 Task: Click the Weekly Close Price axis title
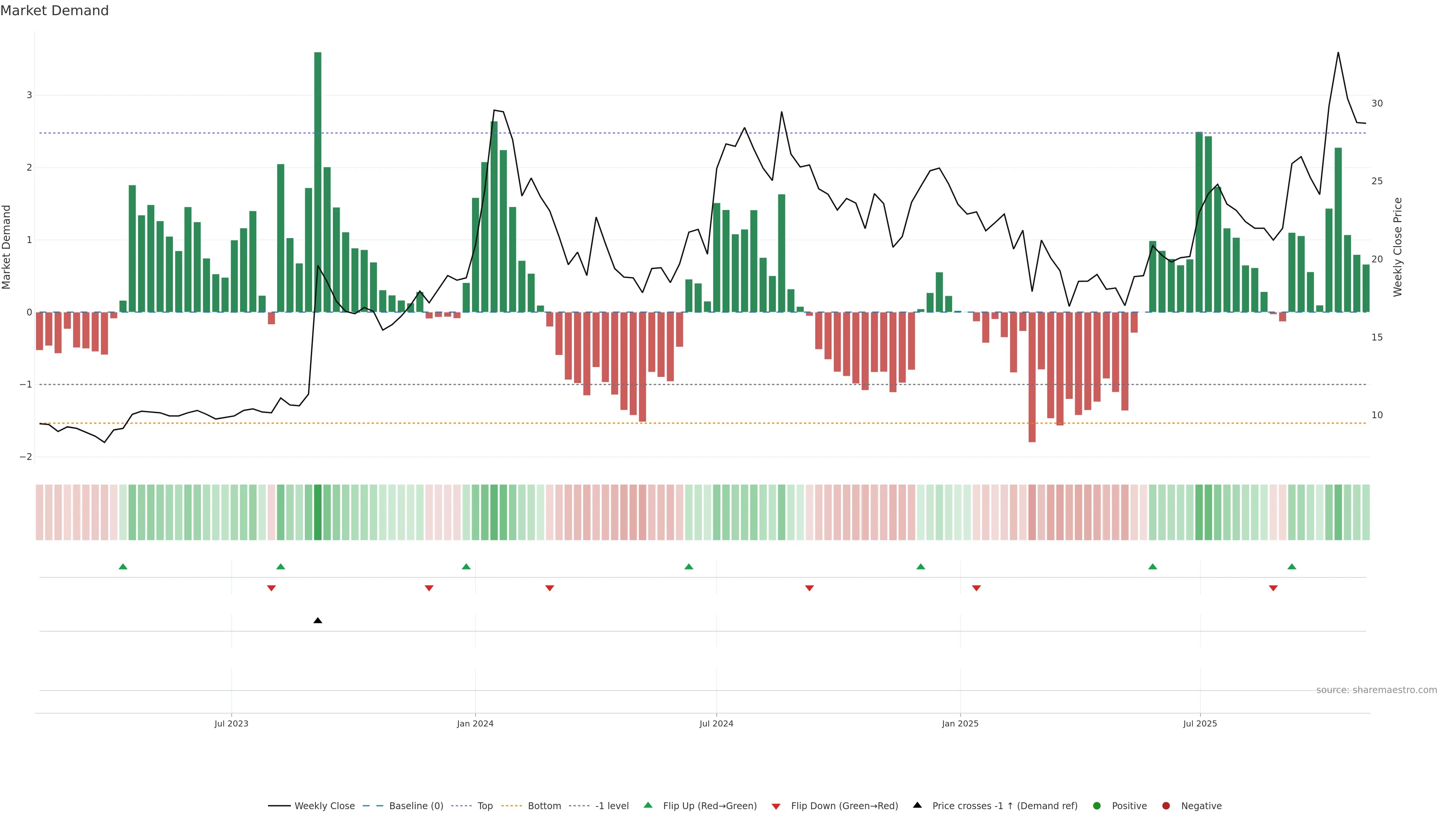[x=1398, y=247]
